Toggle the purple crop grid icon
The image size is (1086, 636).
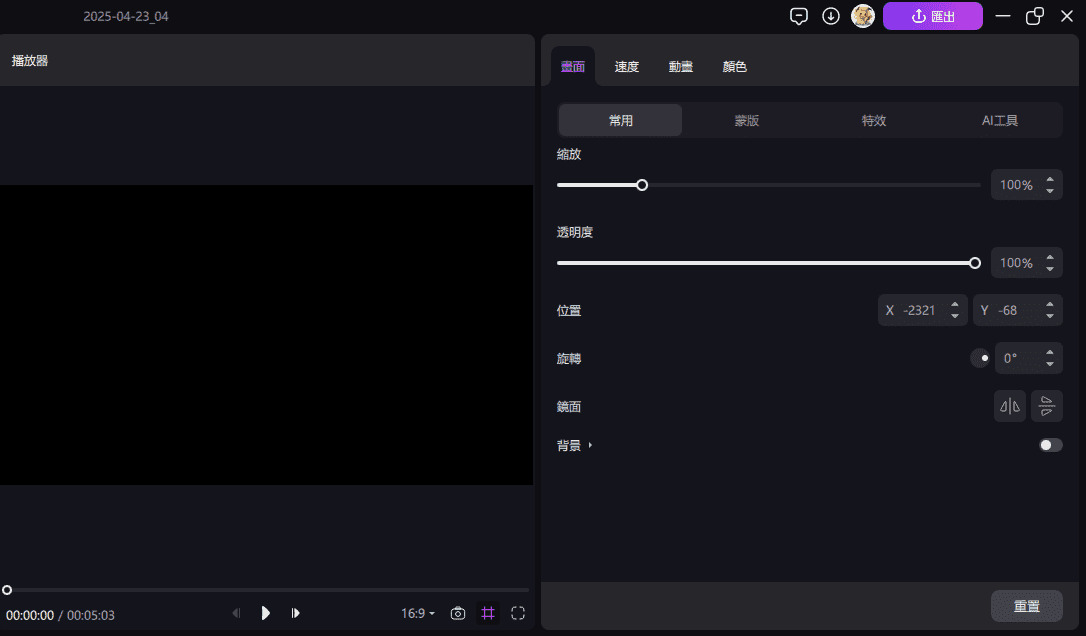pos(488,613)
